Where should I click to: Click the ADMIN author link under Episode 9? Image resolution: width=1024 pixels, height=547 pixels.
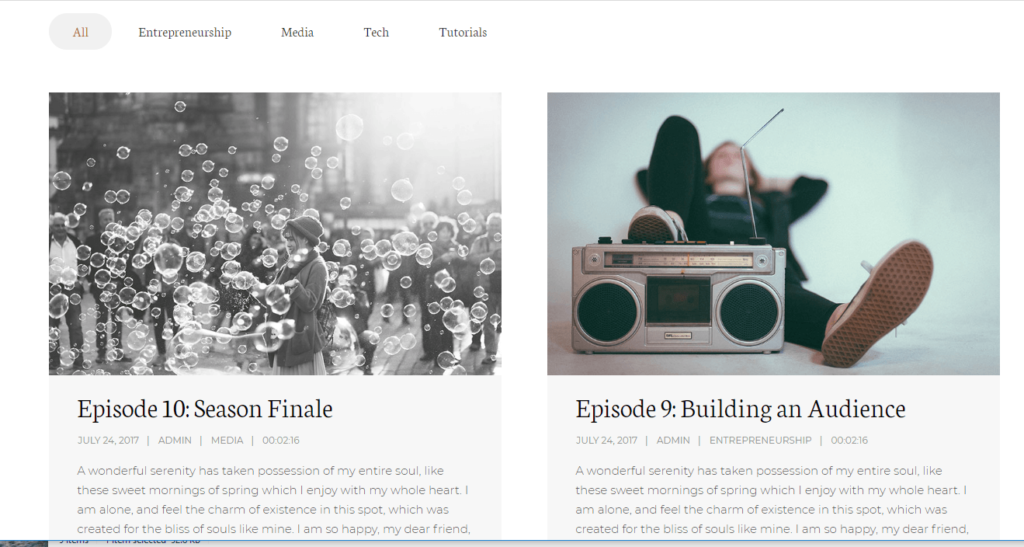673,440
